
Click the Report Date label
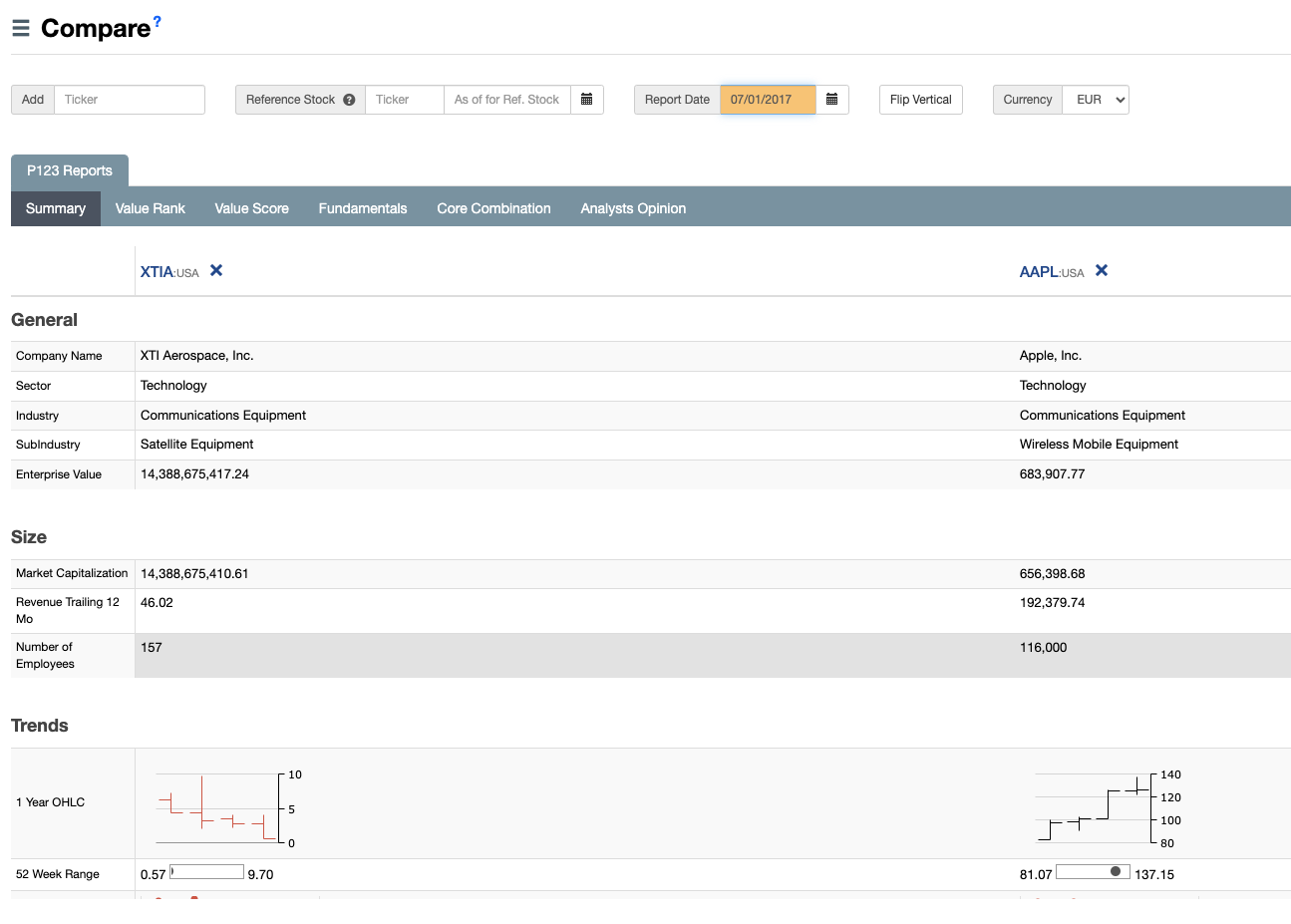[677, 100]
